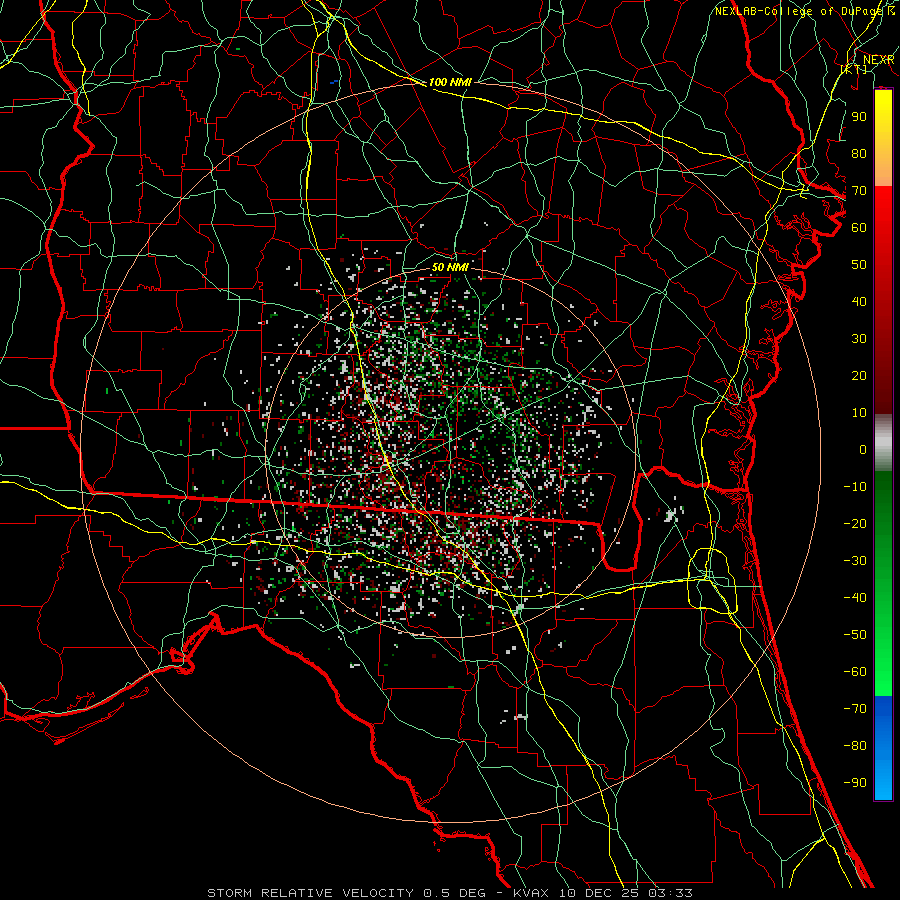Click the 90 value on the color scale
The width and height of the screenshot is (900, 900).
point(859,117)
